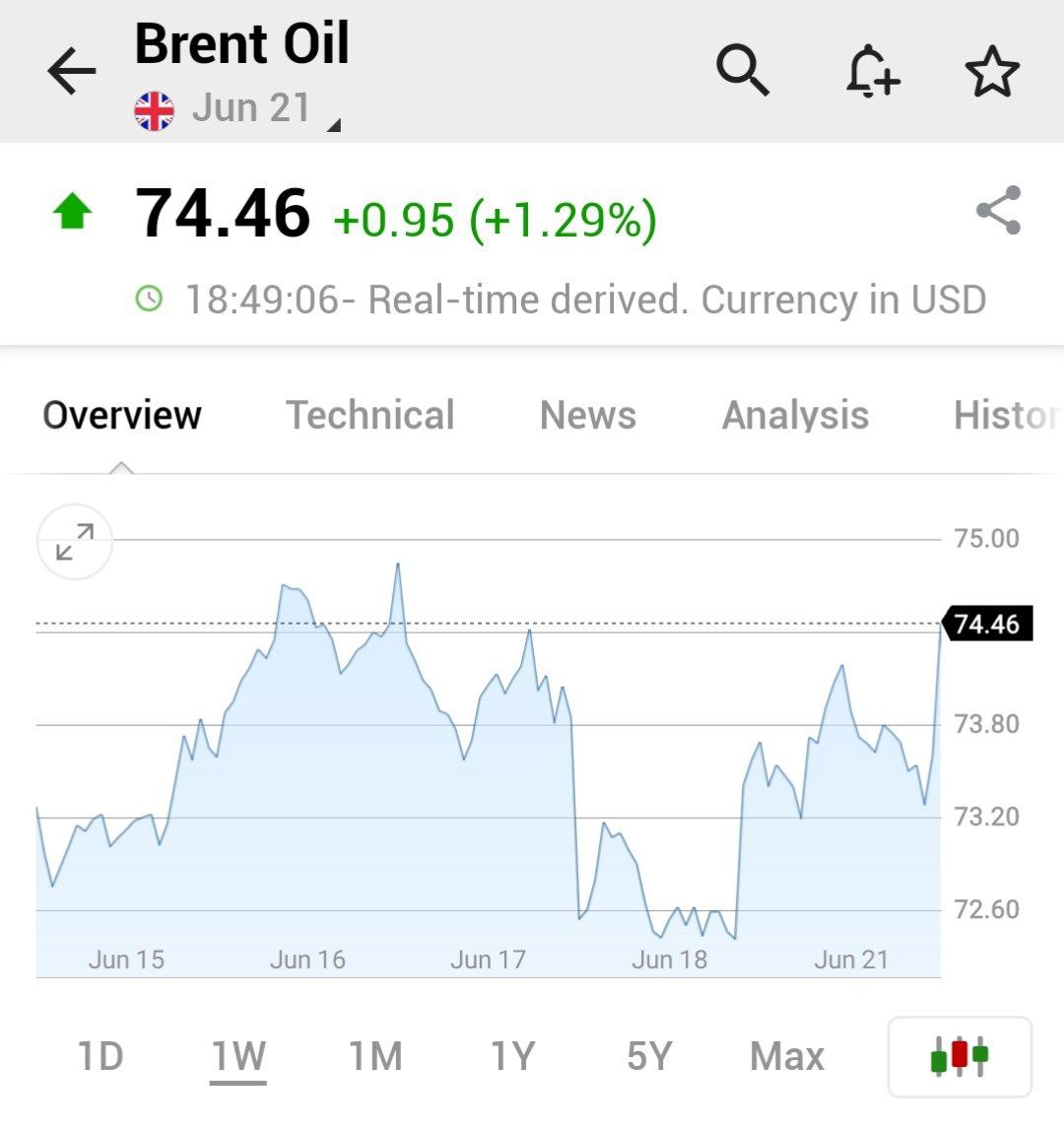Share the Brent Oil quote

coord(999,210)
